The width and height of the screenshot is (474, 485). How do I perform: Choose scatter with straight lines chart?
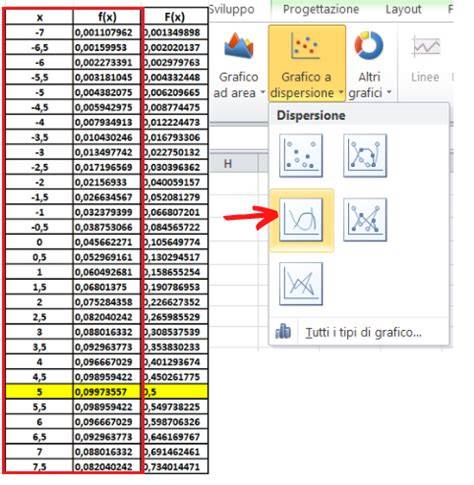click(301, 284)
